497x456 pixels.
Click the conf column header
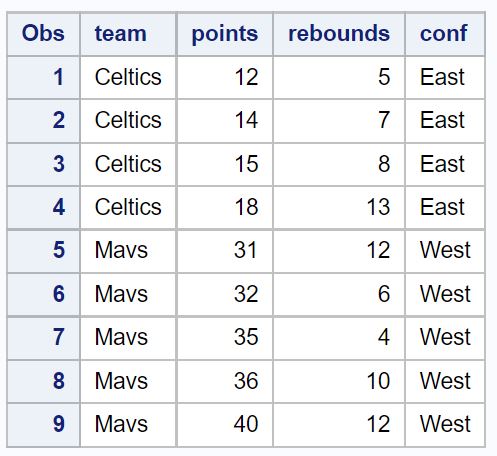(x=445, y=34)
